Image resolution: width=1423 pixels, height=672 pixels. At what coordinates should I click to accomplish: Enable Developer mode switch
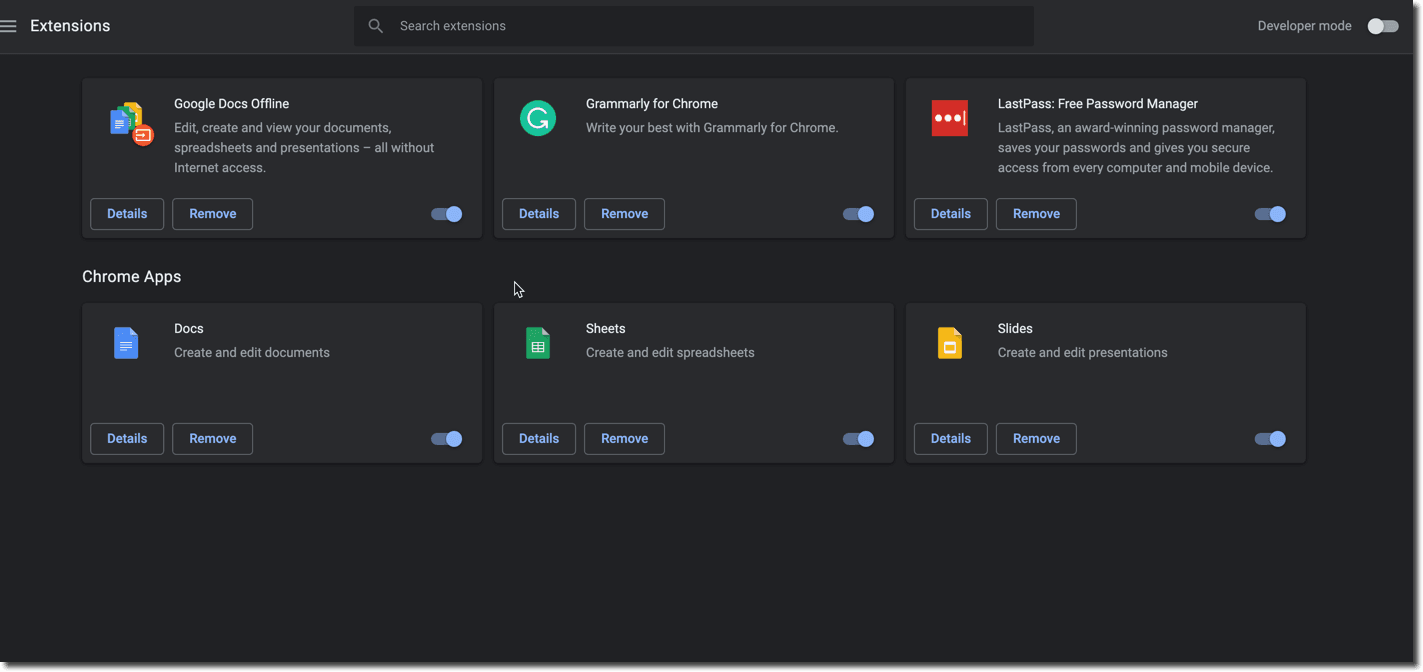pos(1383,26)
